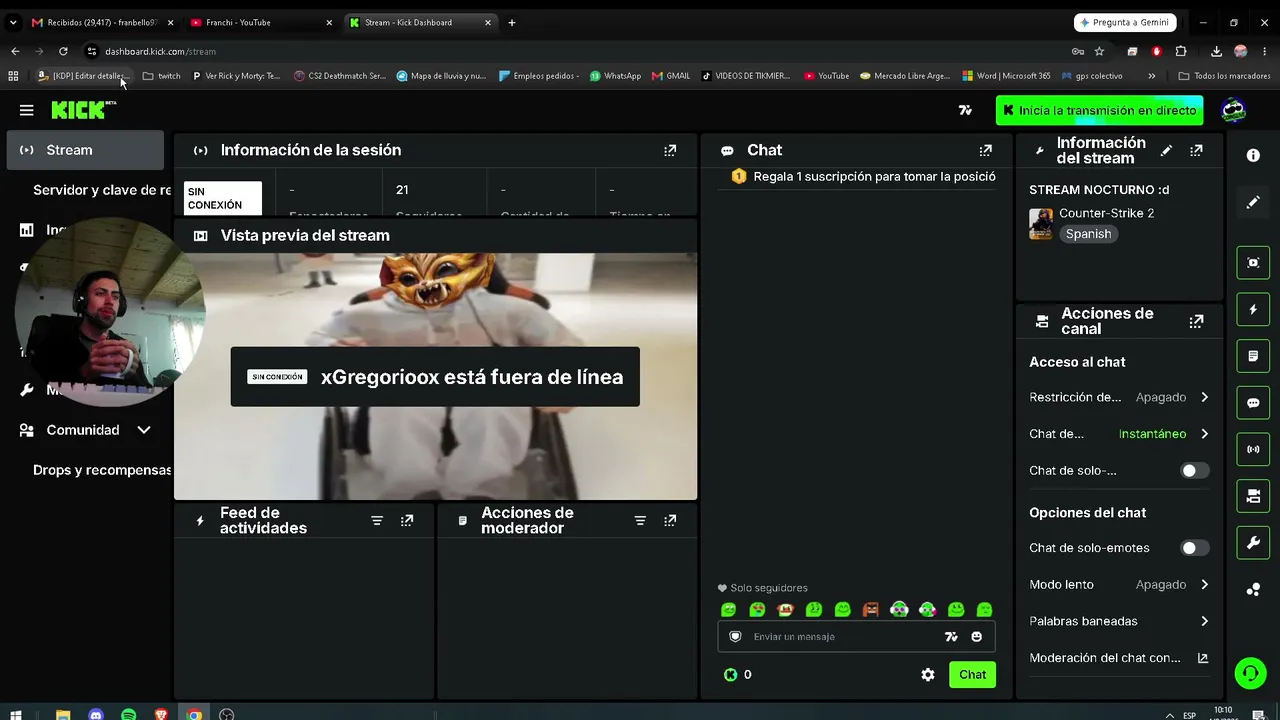The width and height of the screenshot is (1280, 720).
Task: Select the Spanish language tag
Action: click(x=1088, y=234)
